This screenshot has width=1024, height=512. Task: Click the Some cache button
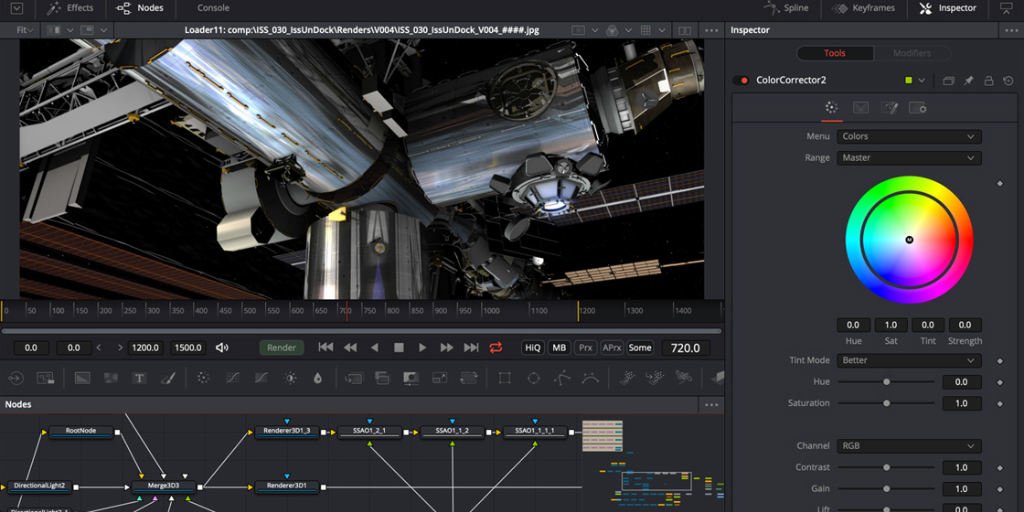tap(640, 347)
